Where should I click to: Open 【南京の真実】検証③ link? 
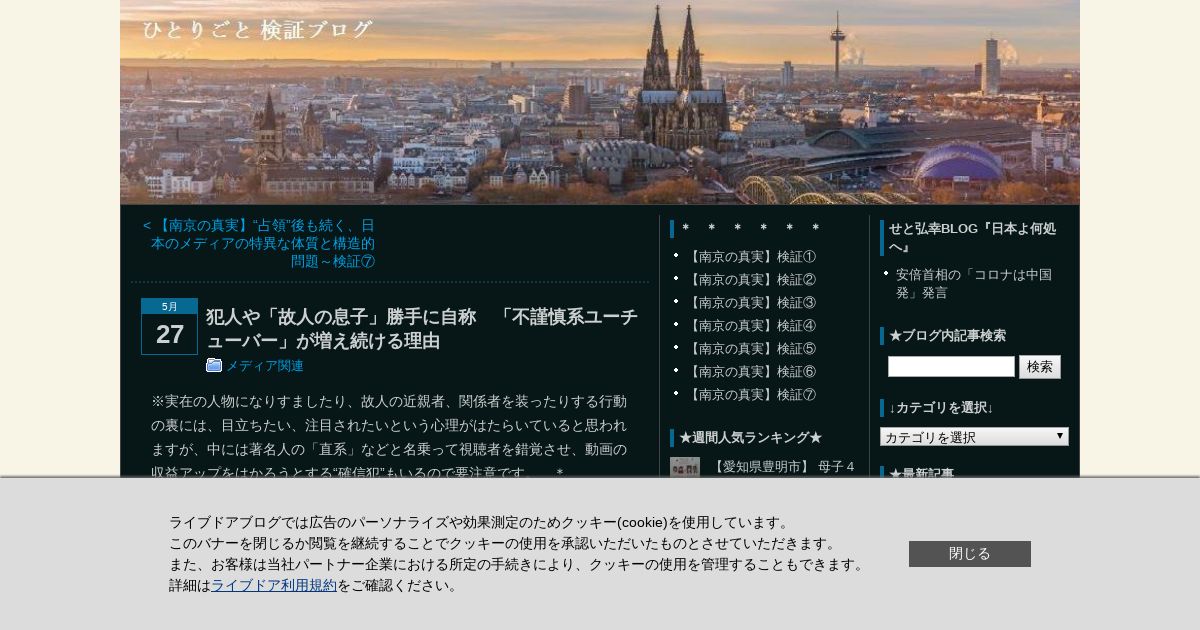pos(750,302)
